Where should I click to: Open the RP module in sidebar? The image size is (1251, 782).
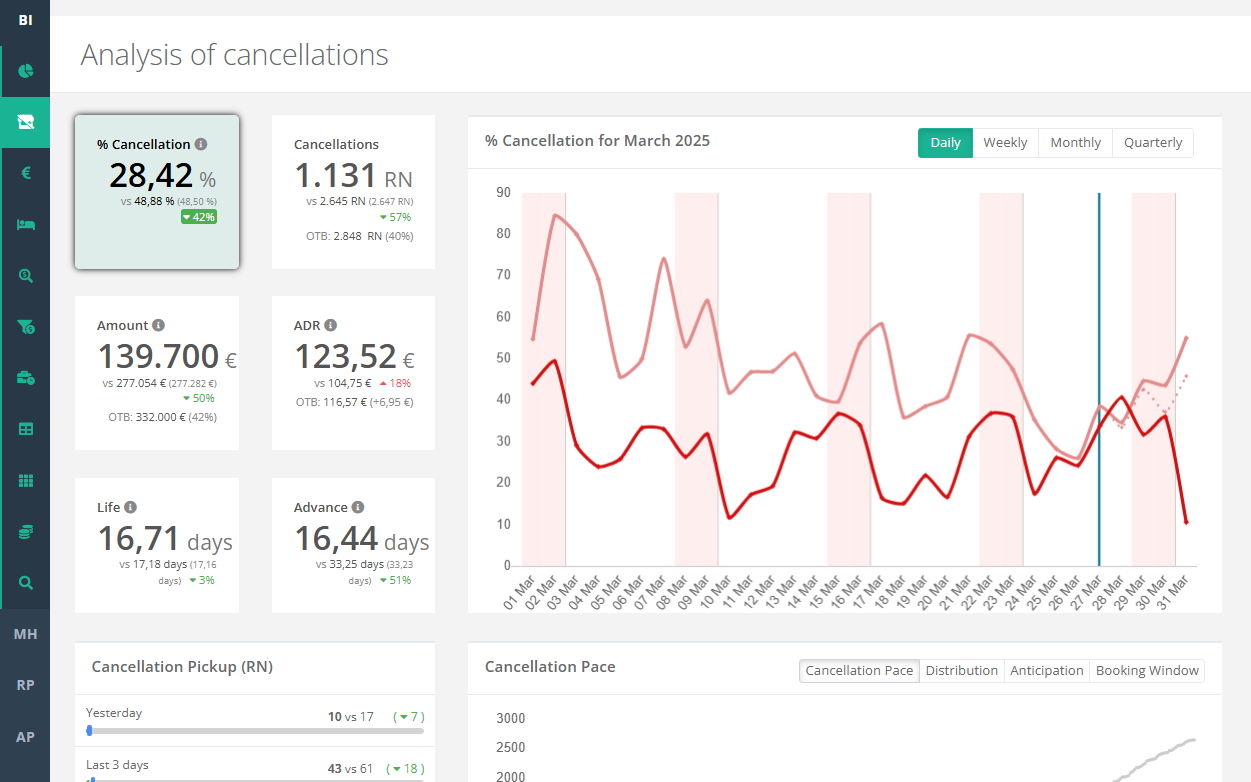pyautogui.click(x=25, y=685)
